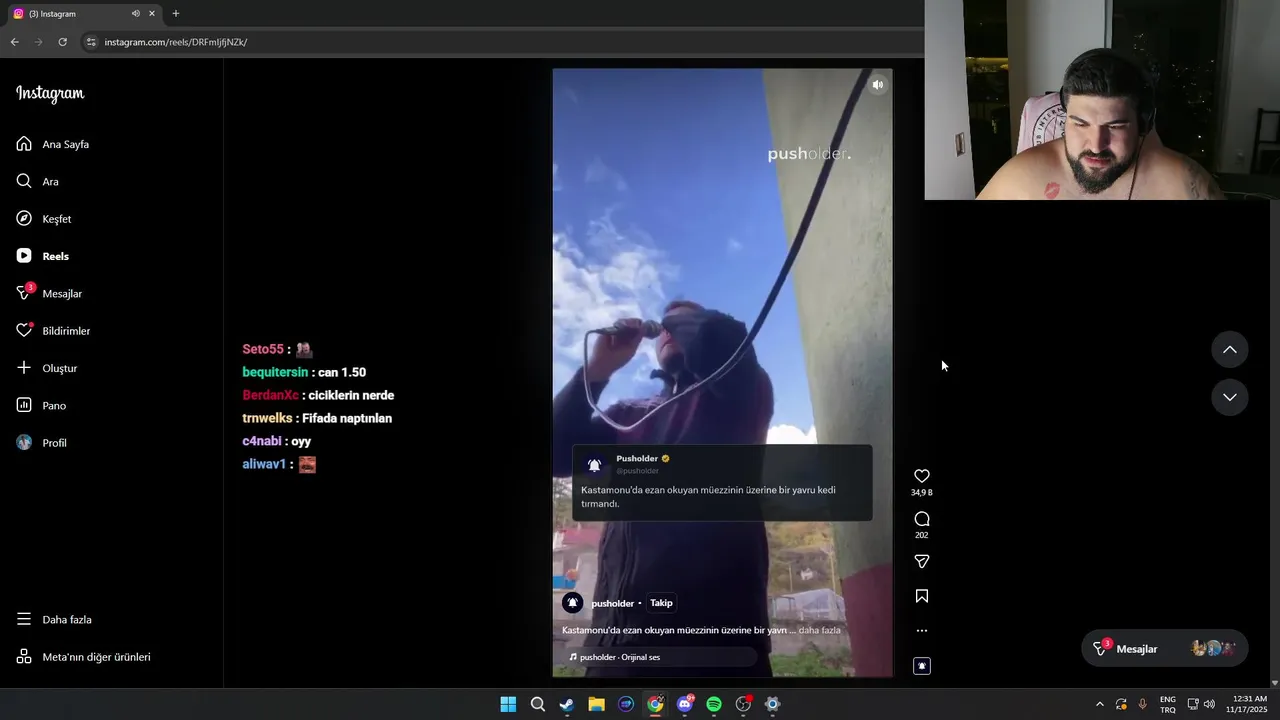Image resolution: width=1280 pixels, height=720 pixels.
Task: Go to next reel down arrow
Action: (1230, 397)
